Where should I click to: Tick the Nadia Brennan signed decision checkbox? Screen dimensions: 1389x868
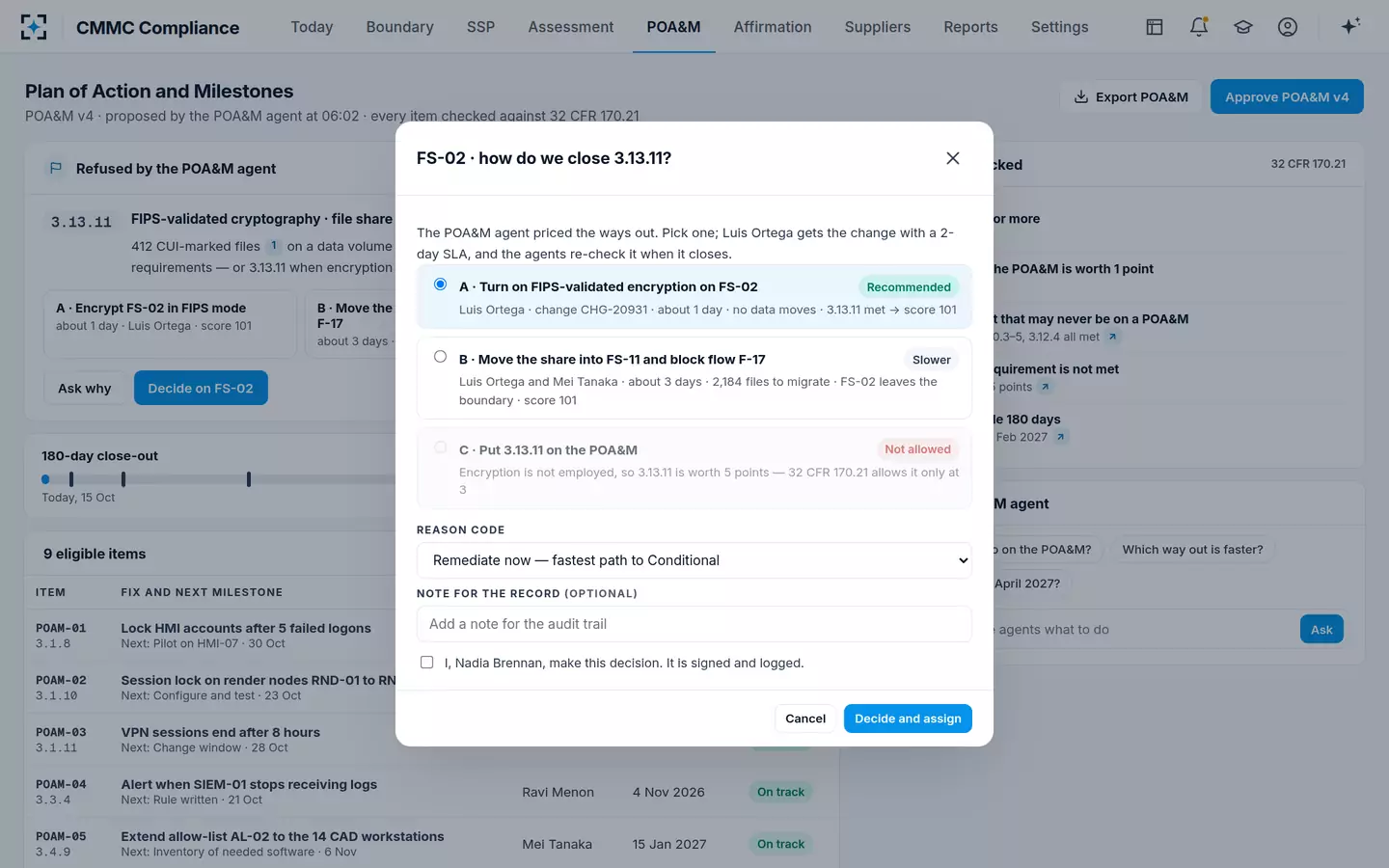point(426,663)
